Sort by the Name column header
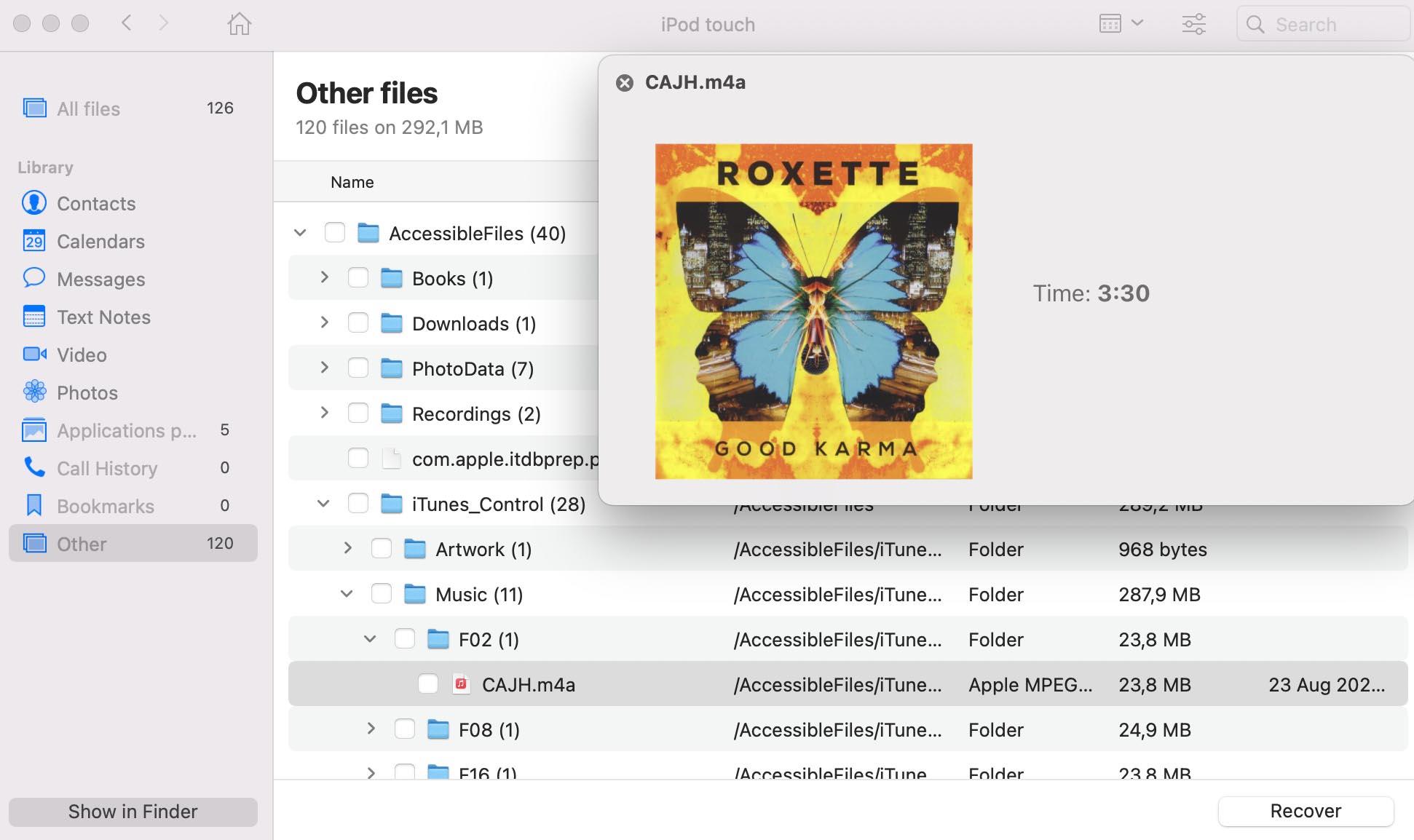The width and height of the screenshot is (1414, 840). (352, 182)
